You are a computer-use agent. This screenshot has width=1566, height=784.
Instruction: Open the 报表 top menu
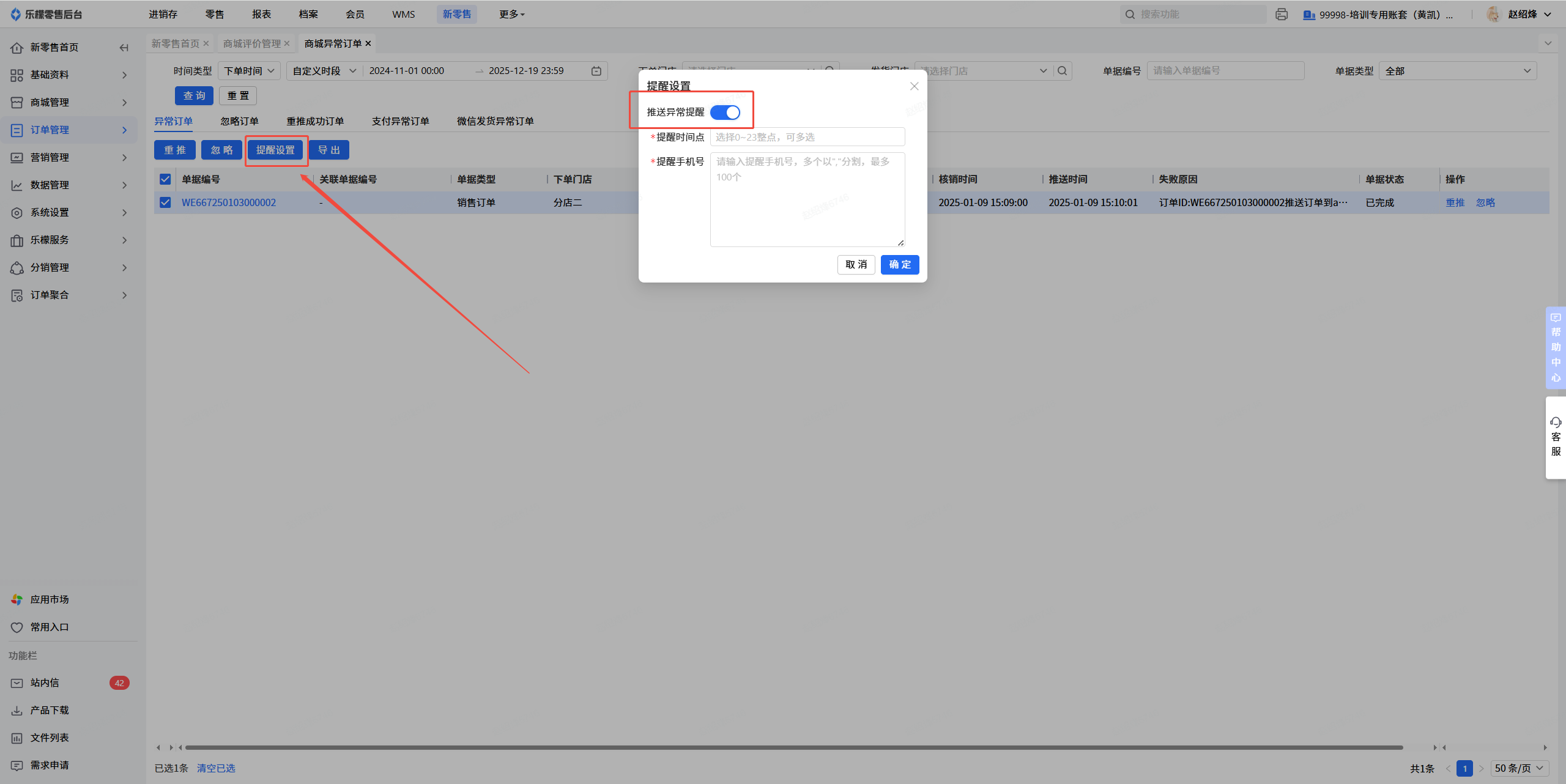click(x=261, y=14)
